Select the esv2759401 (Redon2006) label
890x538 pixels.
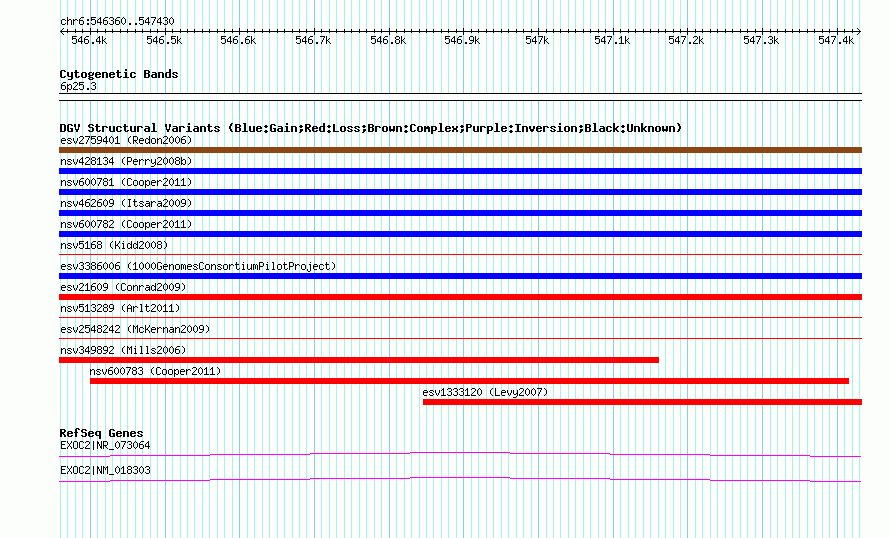tap(126, 140)
